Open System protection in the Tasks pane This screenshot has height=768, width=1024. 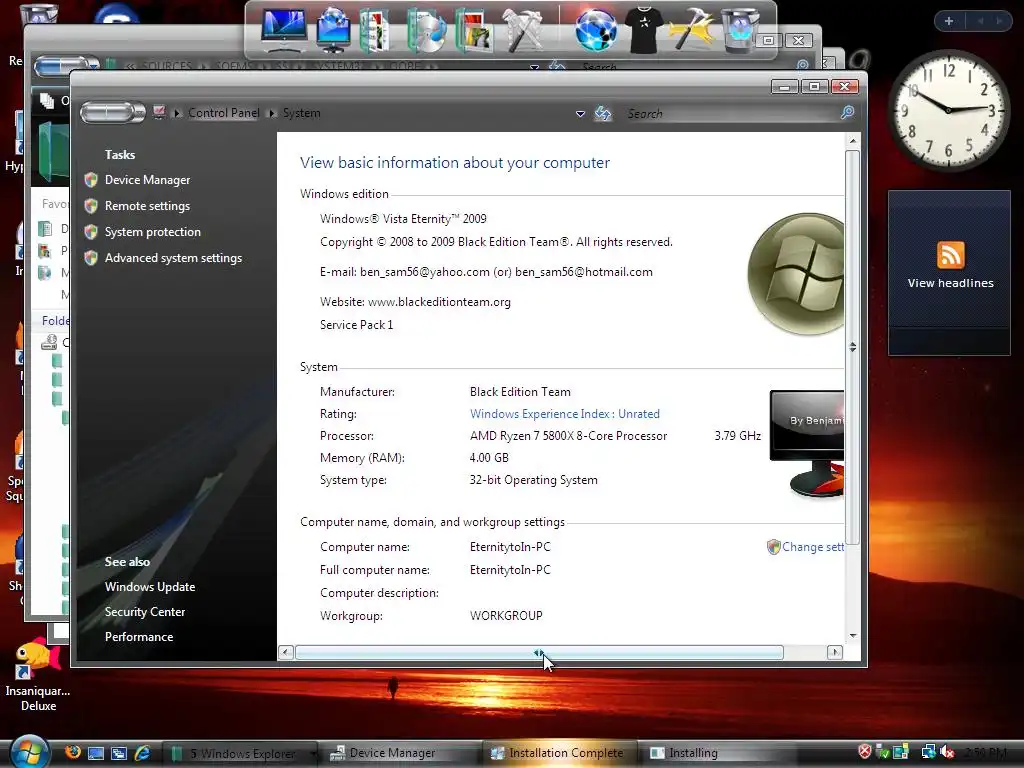click(153, 232)
